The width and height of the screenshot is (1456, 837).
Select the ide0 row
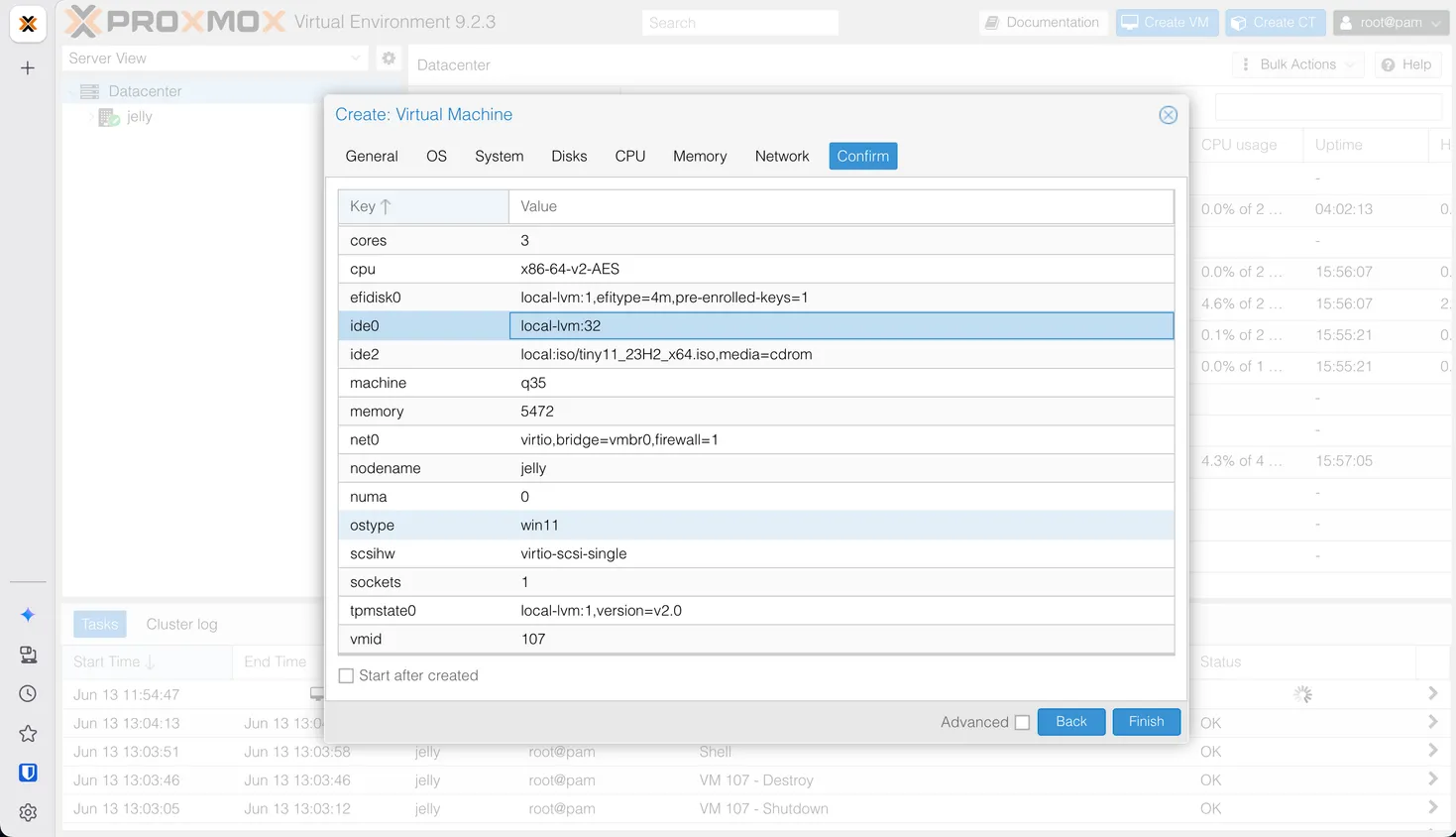756,325
